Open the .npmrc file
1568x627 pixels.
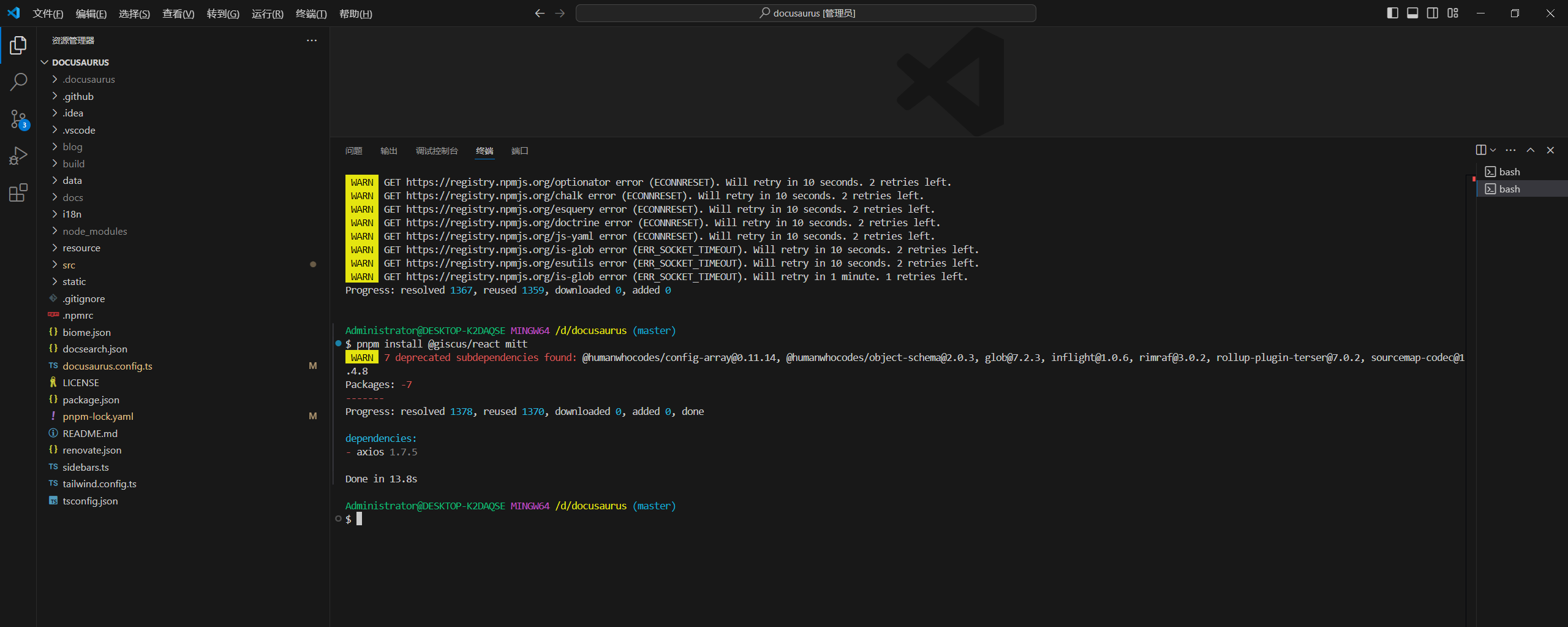point(183,315)
